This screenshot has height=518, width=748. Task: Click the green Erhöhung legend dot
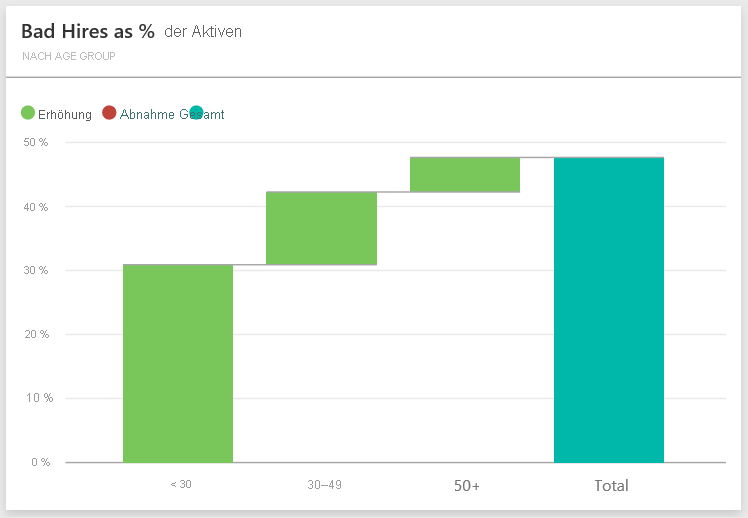click(x=28, y=114)
